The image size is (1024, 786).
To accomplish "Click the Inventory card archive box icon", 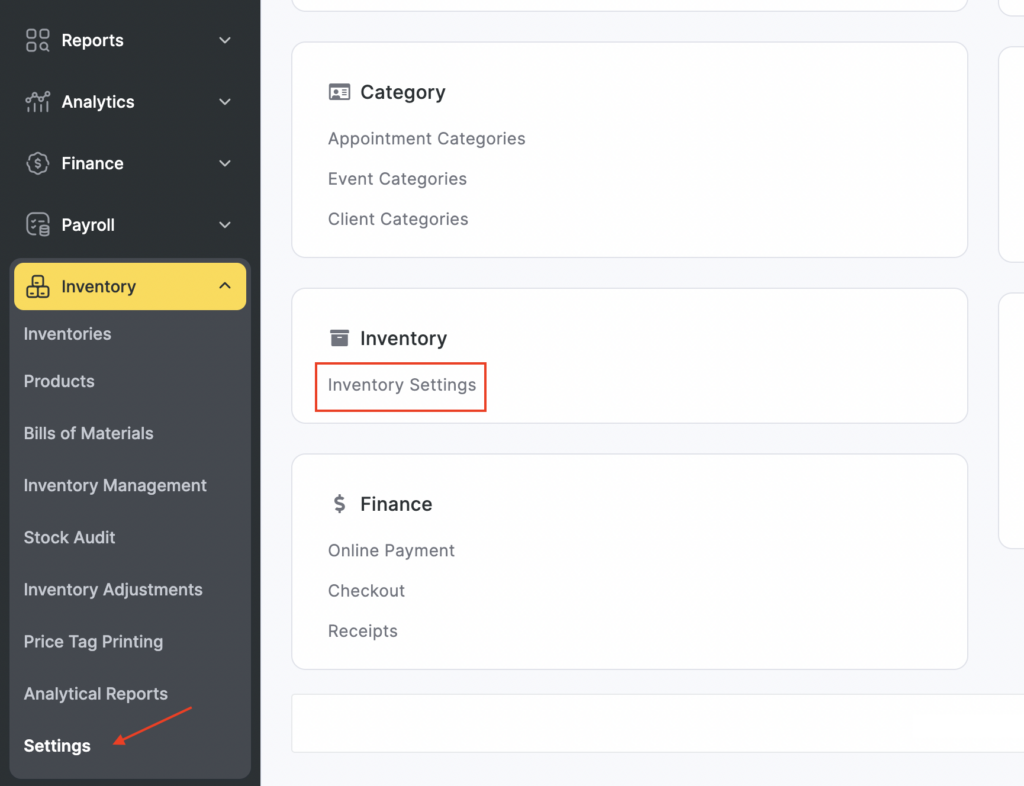I will (339, 338).
